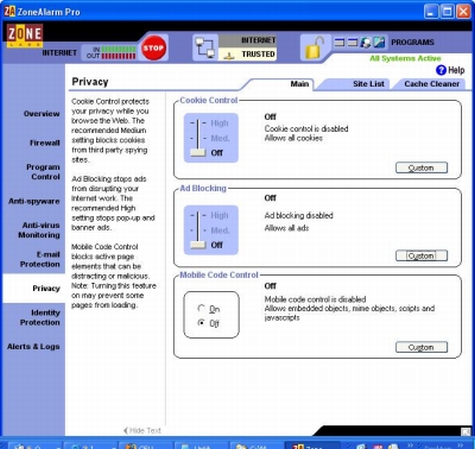Click the Ad Blocking slider handle

click(198, 245)
